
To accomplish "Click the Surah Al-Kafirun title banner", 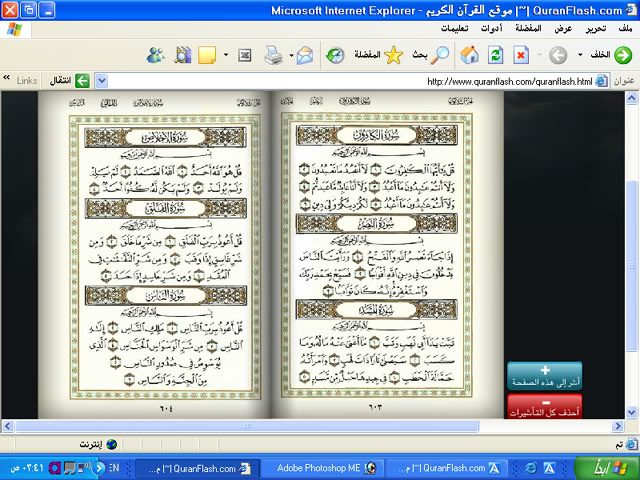I will pyautogui.click(x=377, y=136).
